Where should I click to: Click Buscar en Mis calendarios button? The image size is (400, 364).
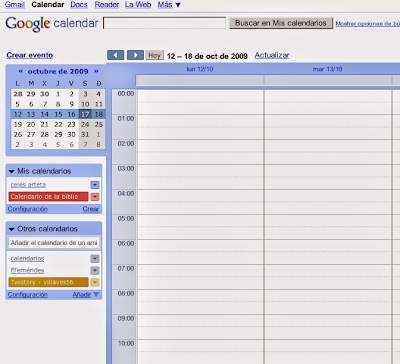[281, 23]
